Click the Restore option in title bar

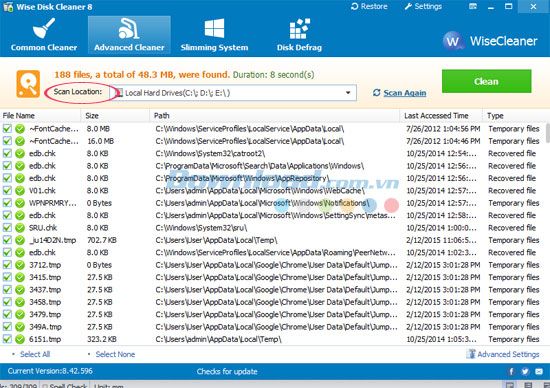click(369, 6)
